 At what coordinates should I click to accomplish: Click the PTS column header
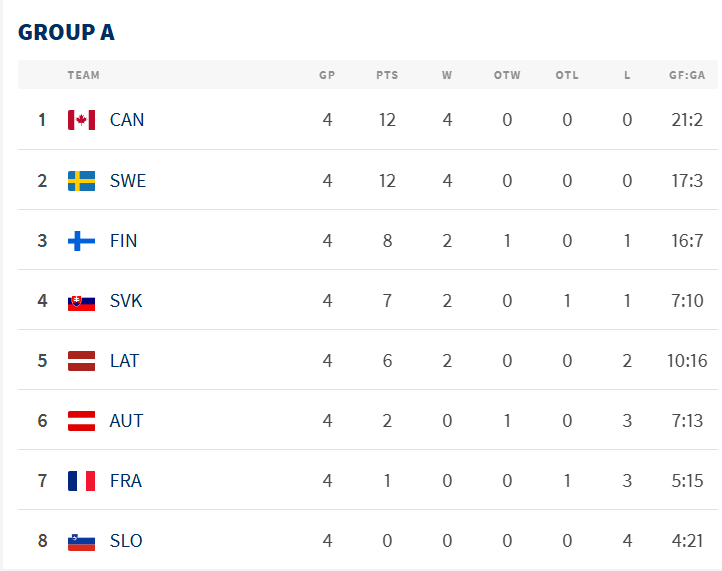387,75
